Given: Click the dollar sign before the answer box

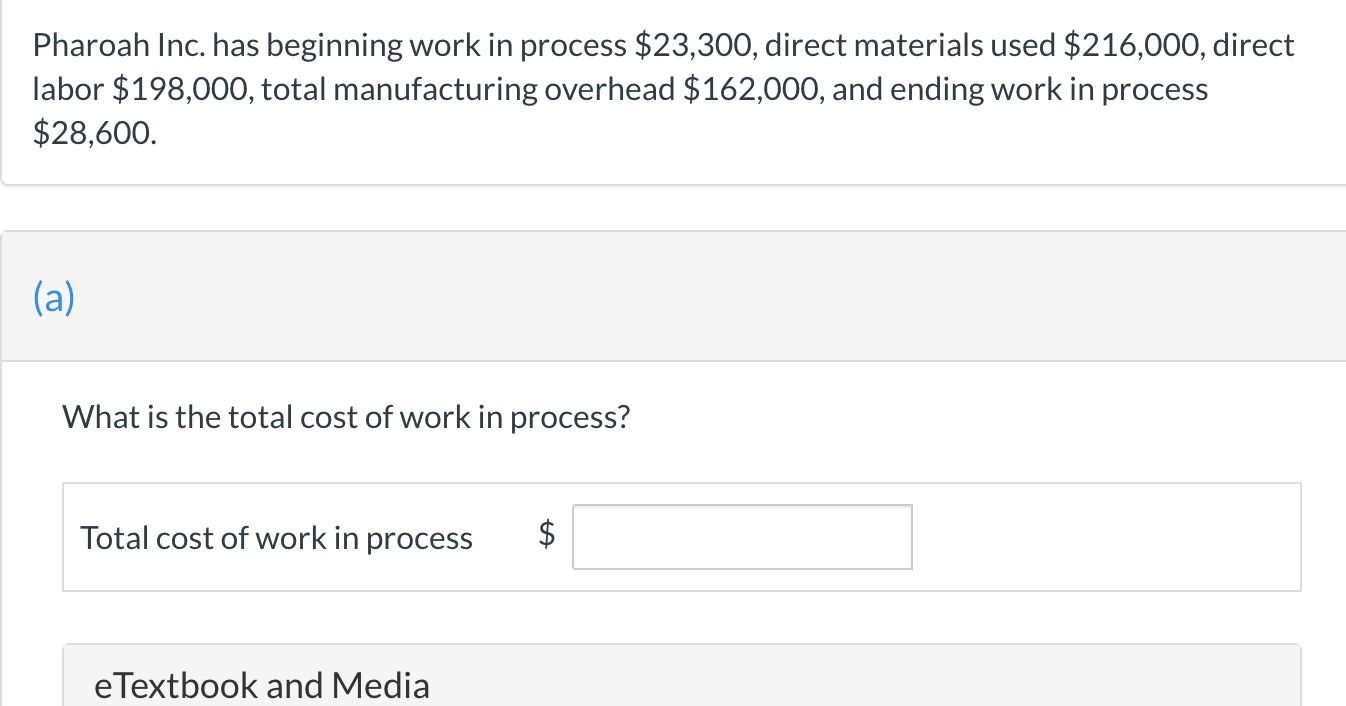Looking at the screenshot, I should [x=547, y=537].
